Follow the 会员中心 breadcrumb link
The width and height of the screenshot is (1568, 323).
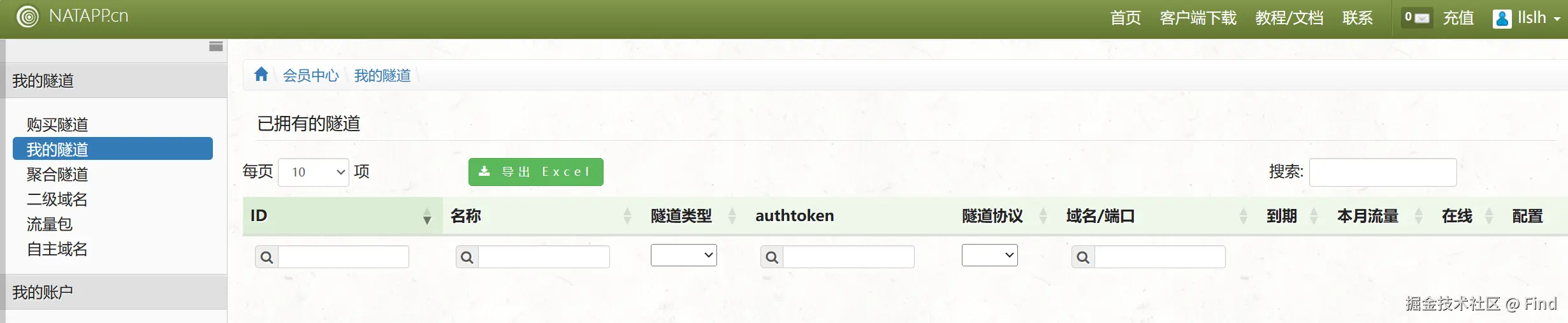point(311,75)
